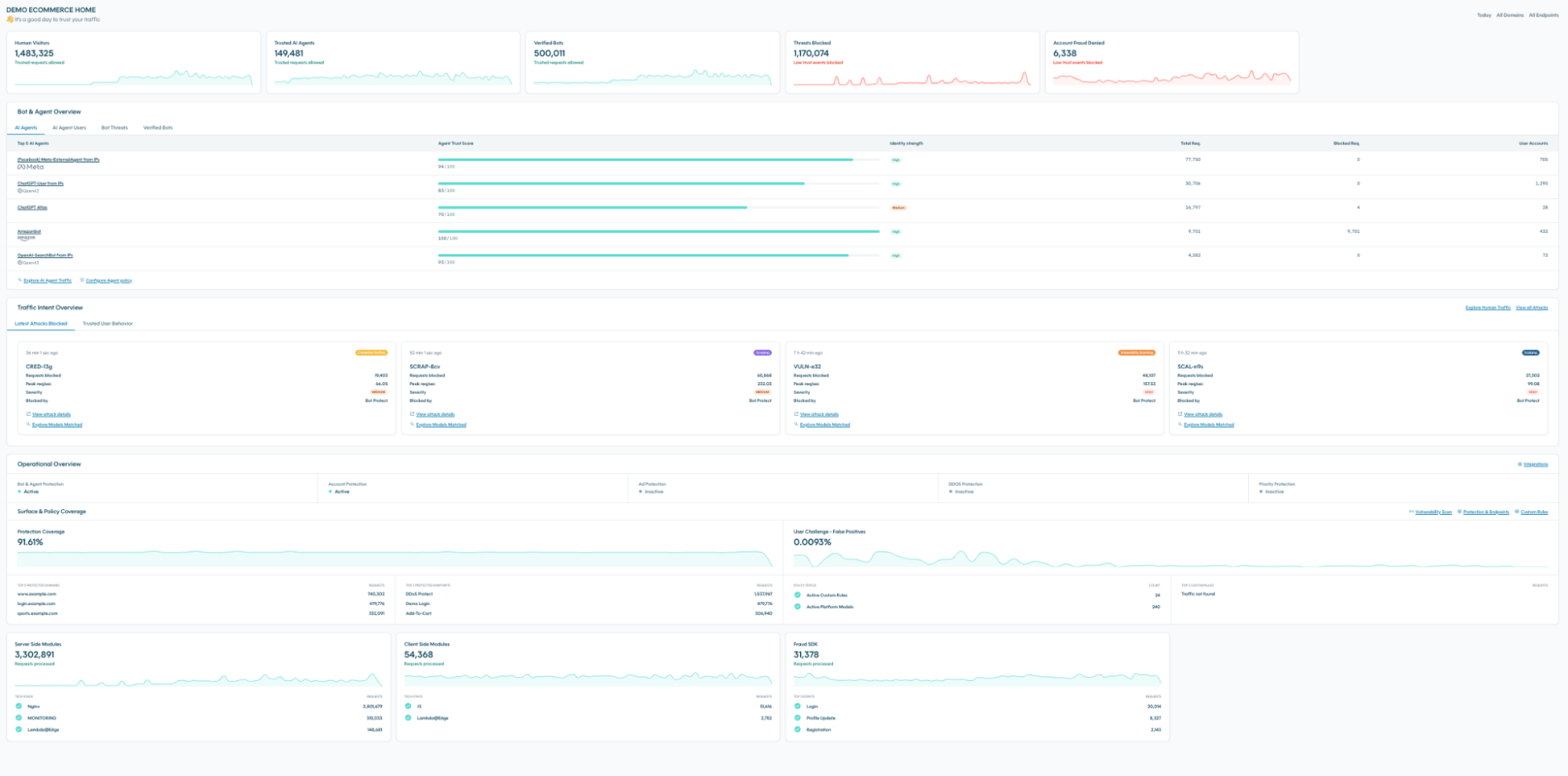This screenshot has width=1568, height=776.
Task: Open the All Domains filter
Action: 1510,15
